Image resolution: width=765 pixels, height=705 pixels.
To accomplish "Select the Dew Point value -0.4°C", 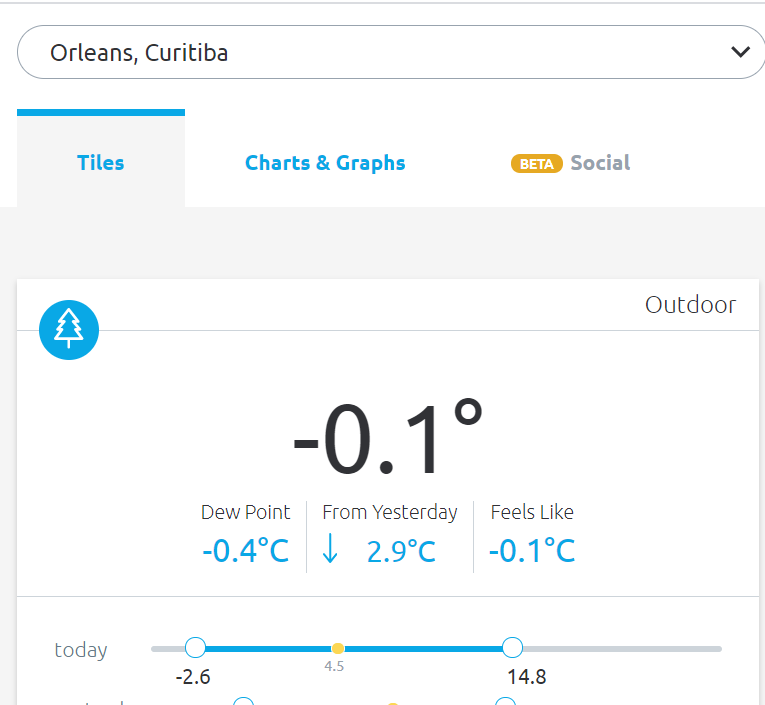I will [x=245, y=551].
